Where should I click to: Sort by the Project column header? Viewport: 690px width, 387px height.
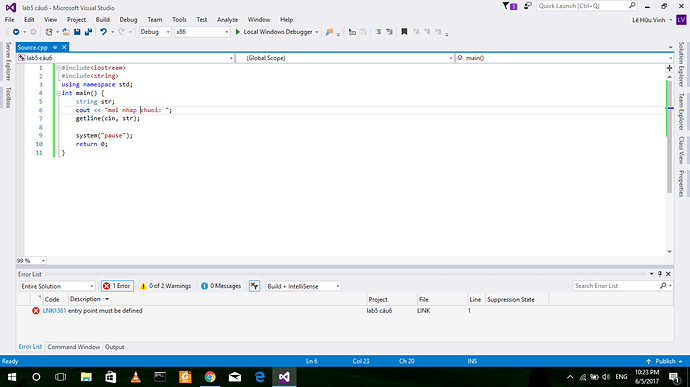click(378, 299)
